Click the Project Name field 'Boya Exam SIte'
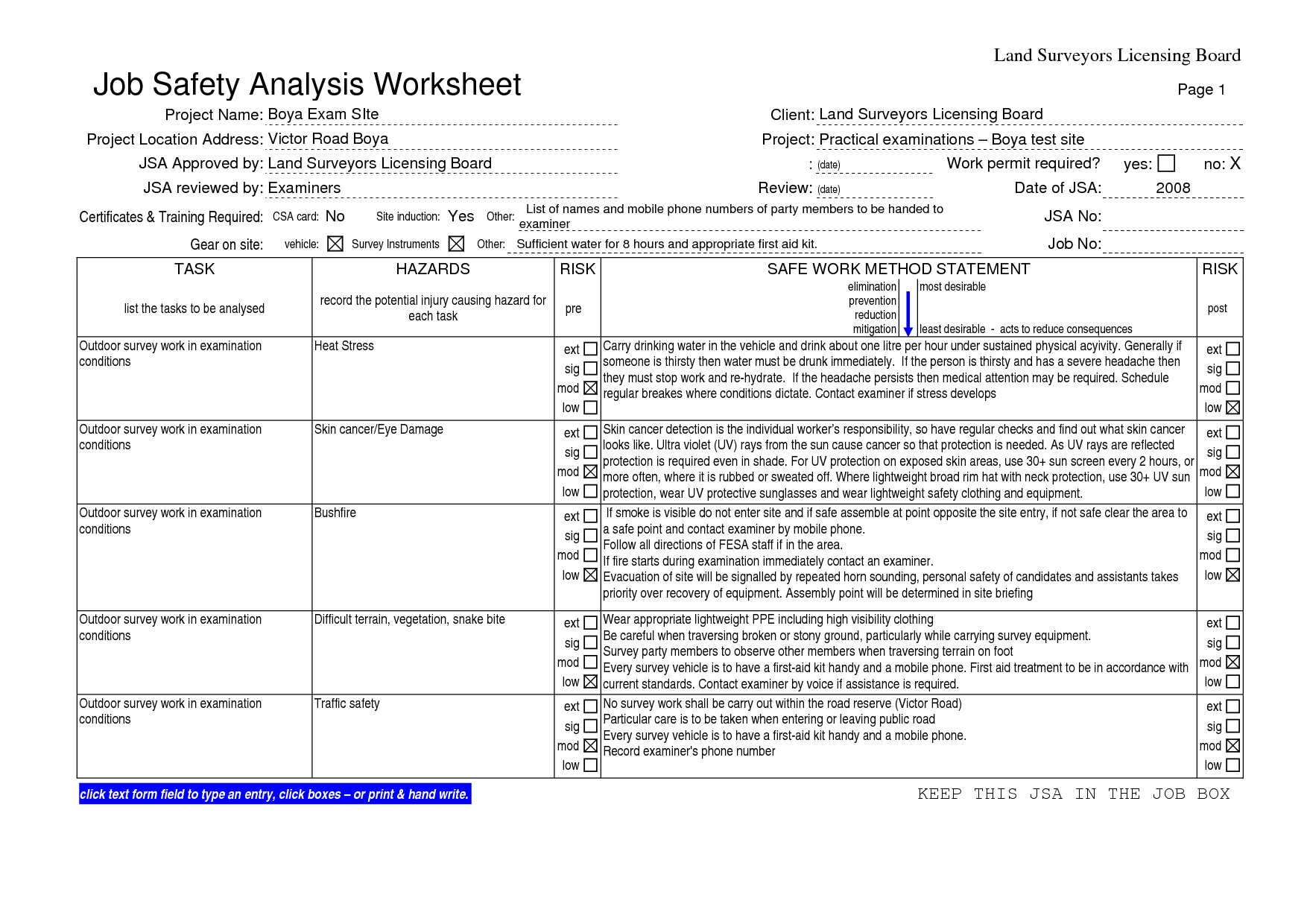This screenshot has height=924, width=1307. click(x=442, y=115)
